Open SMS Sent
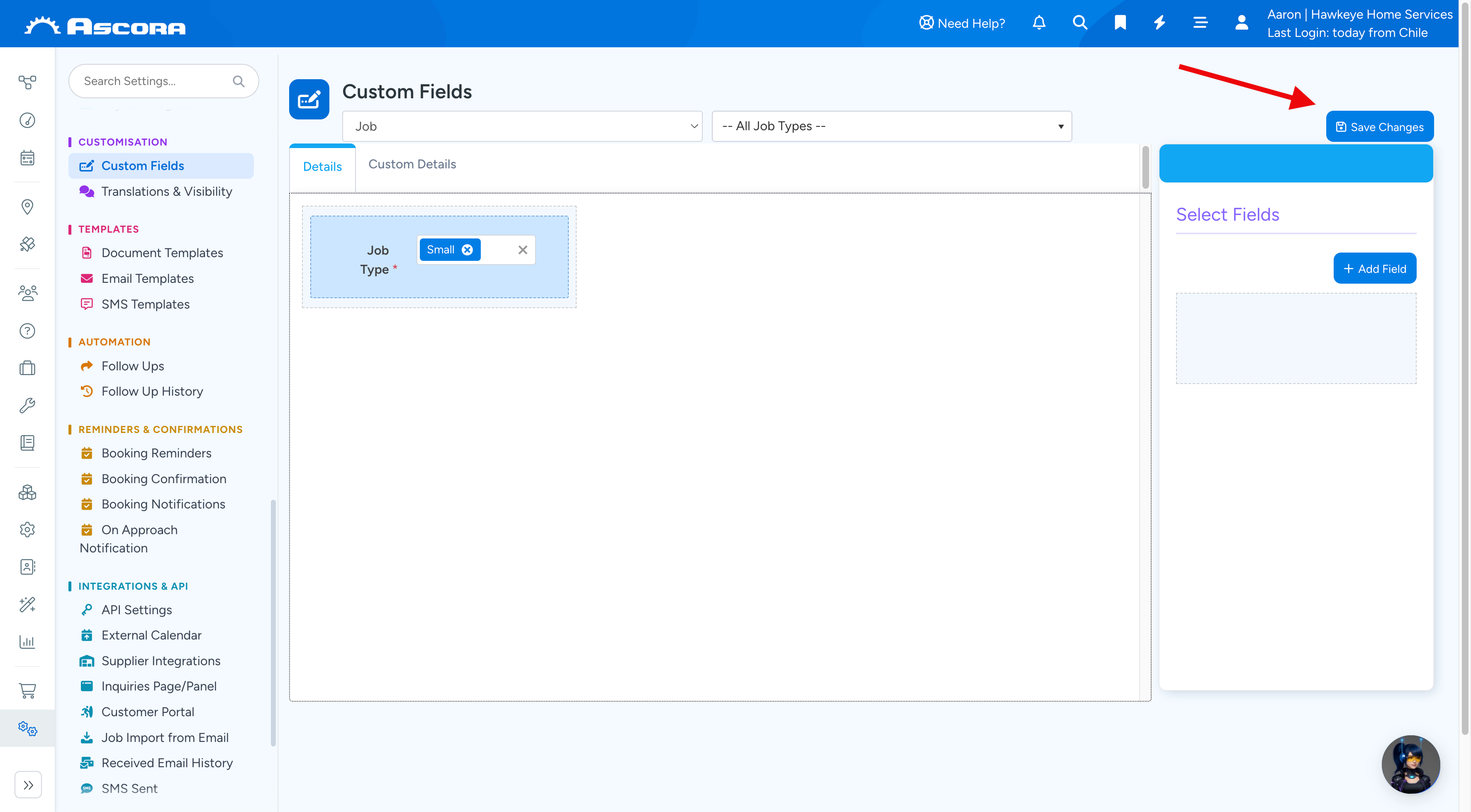Viewport: 1471px width, 812px height. click(x=119, y=789)
